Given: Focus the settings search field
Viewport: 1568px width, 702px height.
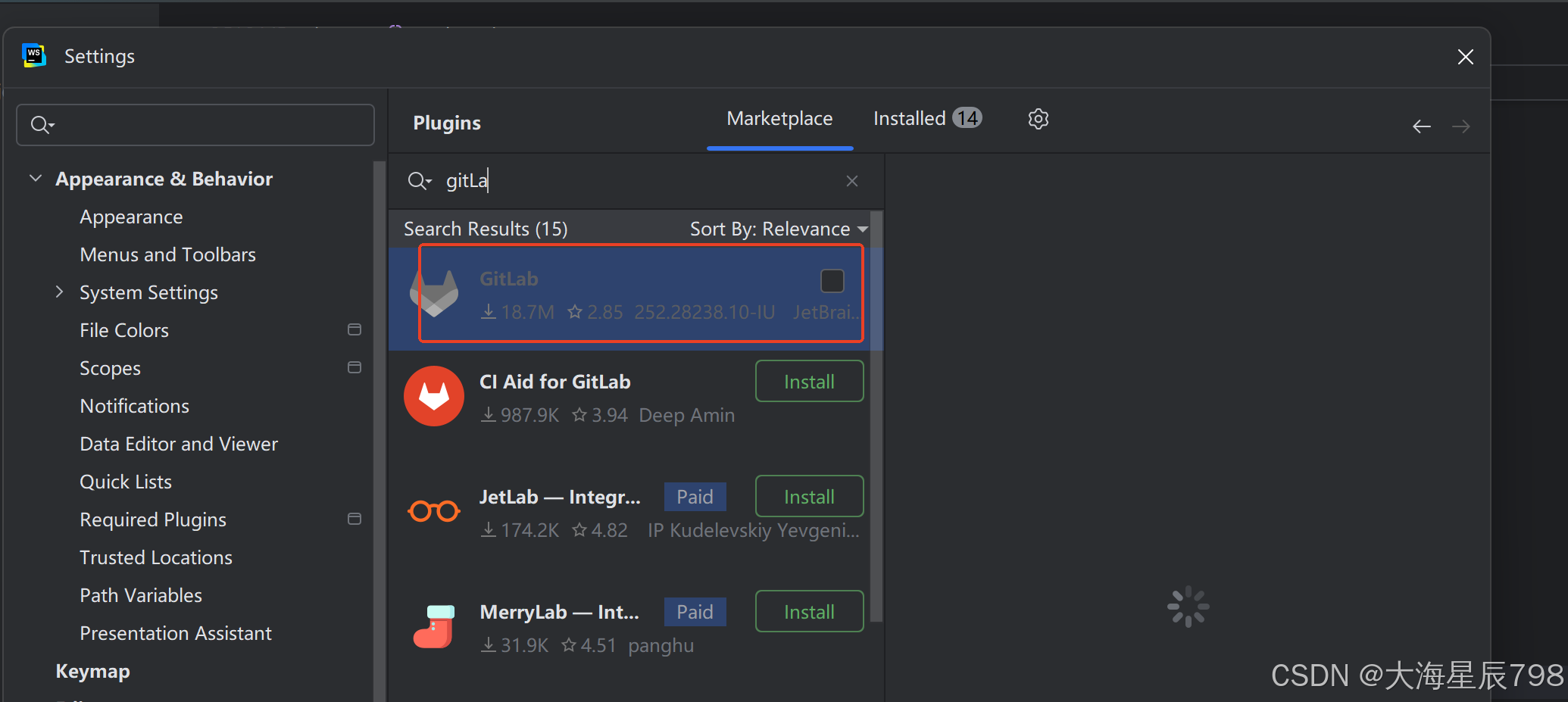Looking at the screenshot, I should tap(195, 125).
